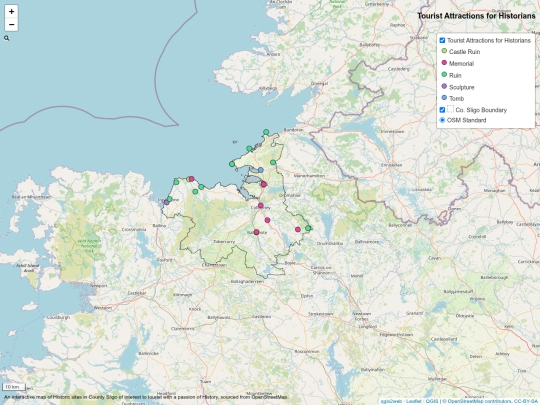540x405 pixels.
Task: Click the Donegal town label on the map
Action: click(319, 83)
